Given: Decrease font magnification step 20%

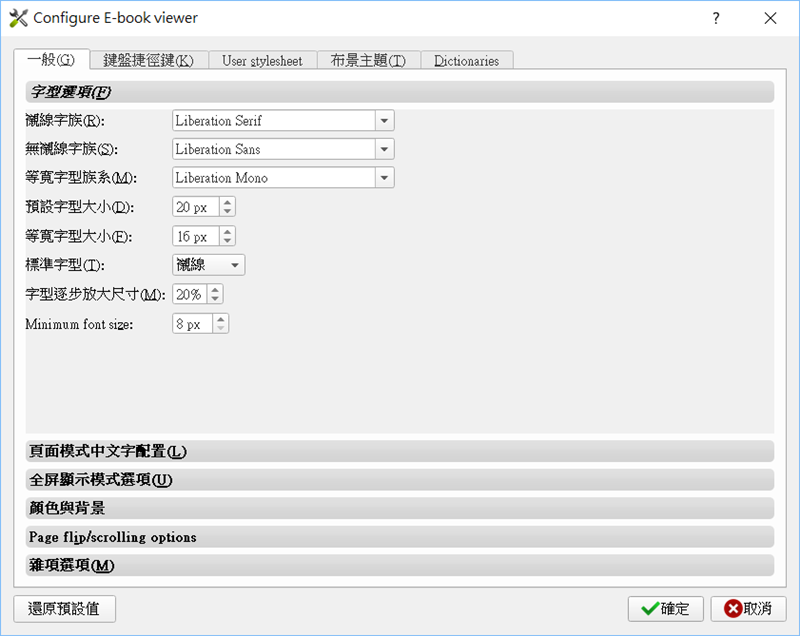Looking at the screenshot, I should point(215,299).
